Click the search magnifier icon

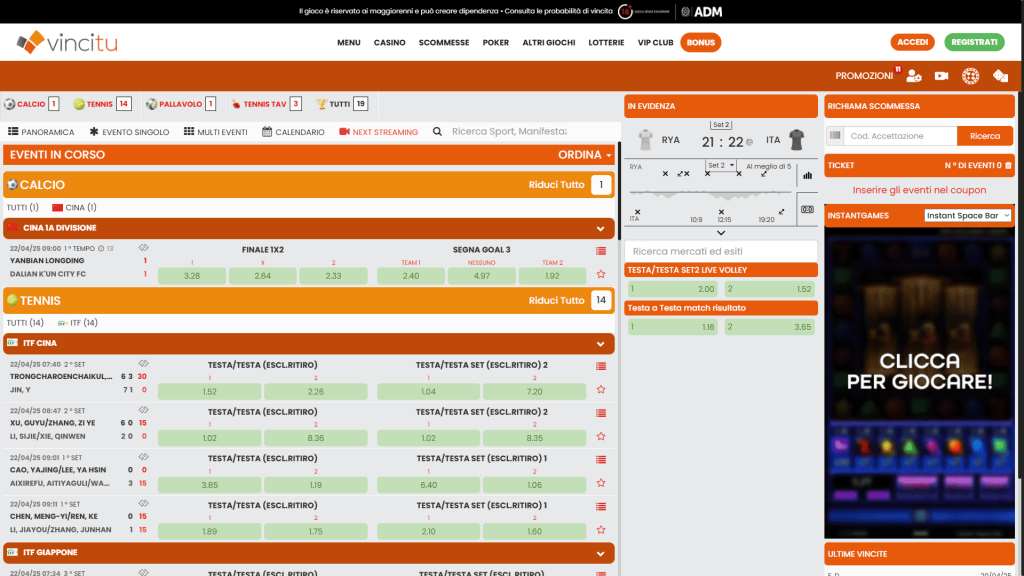(438, 131)
